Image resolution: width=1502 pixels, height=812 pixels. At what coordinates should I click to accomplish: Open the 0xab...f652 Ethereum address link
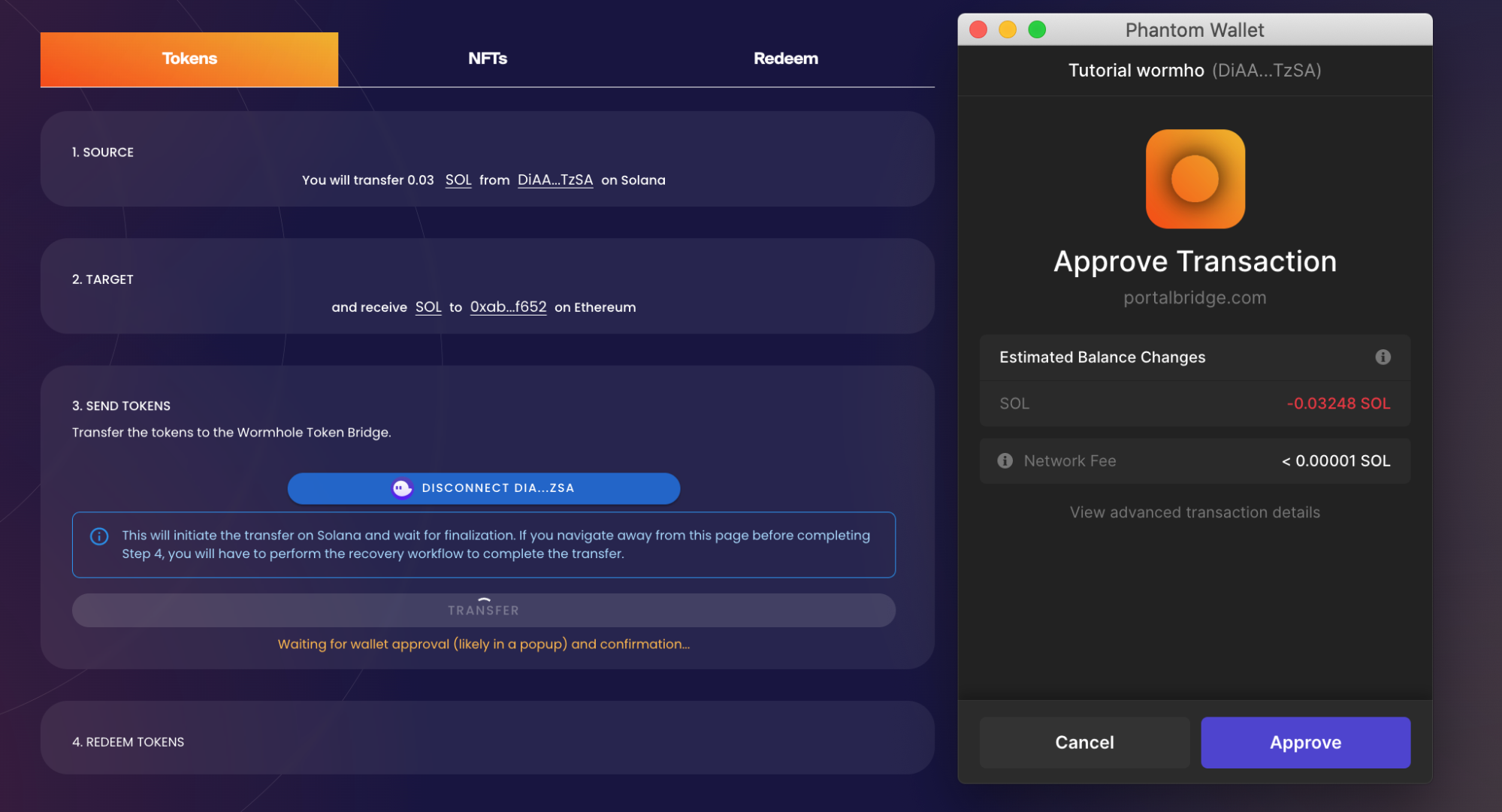coord(509,306)
